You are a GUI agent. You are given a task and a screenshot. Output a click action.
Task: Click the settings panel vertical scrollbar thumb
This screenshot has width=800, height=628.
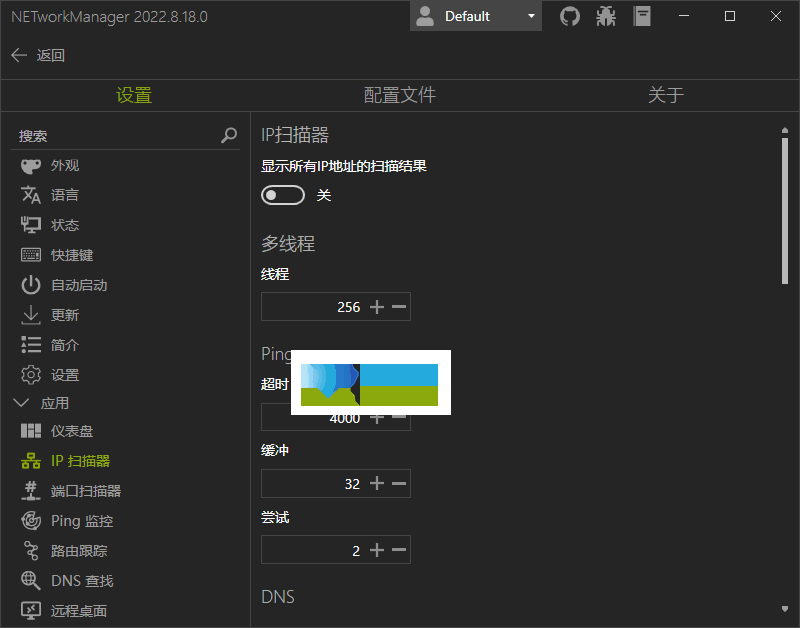coord(785,211)
